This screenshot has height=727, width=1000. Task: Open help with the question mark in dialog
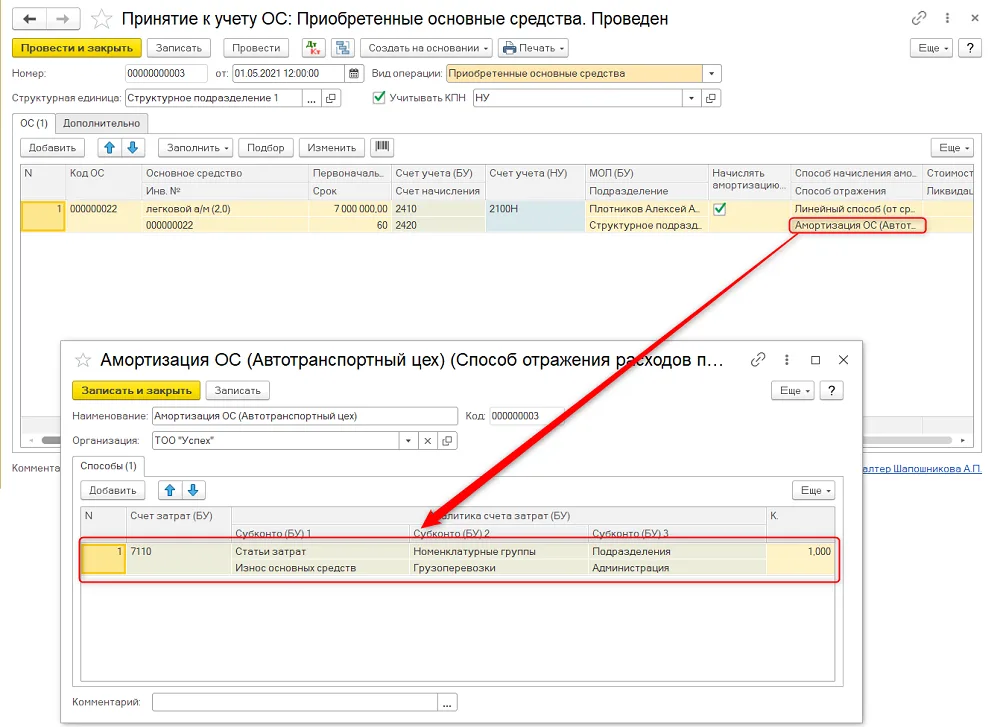pos(832,391)
